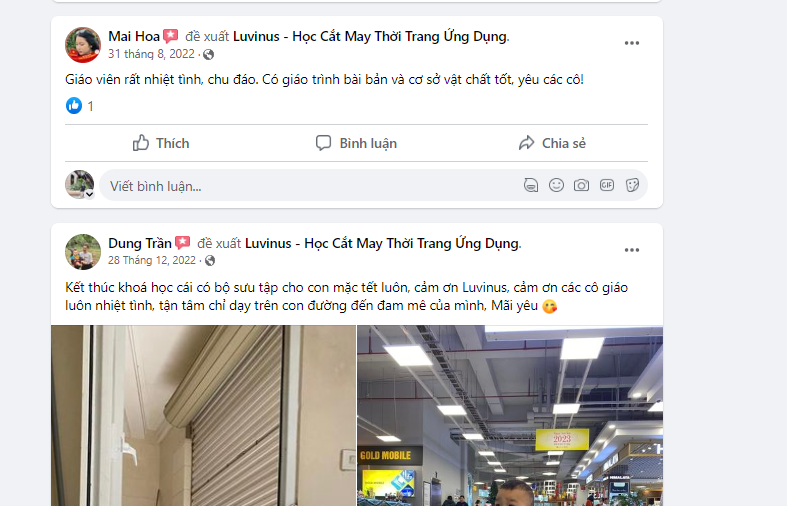Click the public globe icon on Mai Hoa's post
Screen dimensions: 787x506
click(x=208, y=54)
